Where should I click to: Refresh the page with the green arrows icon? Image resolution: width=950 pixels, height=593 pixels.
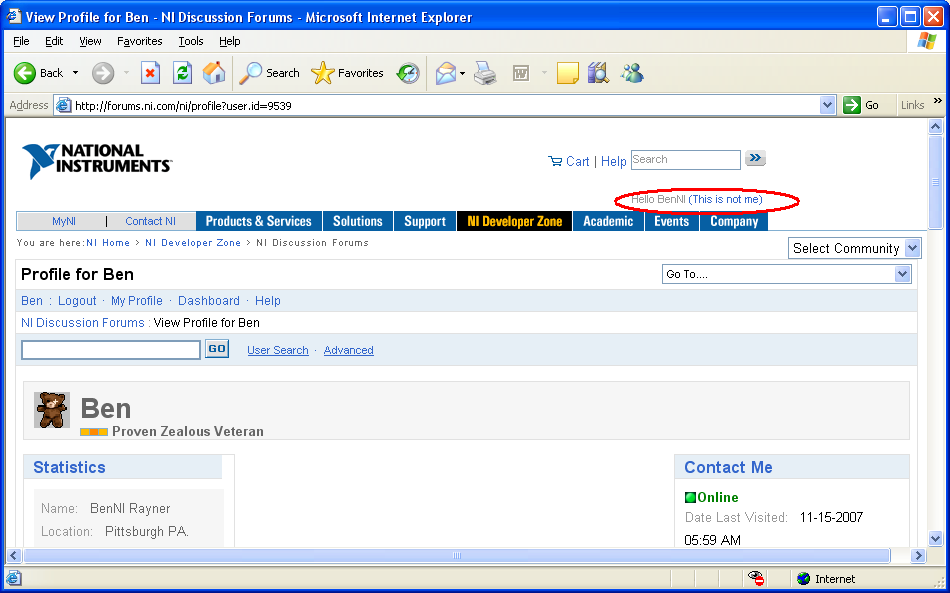pyautogui.click(x=182, y=73)
